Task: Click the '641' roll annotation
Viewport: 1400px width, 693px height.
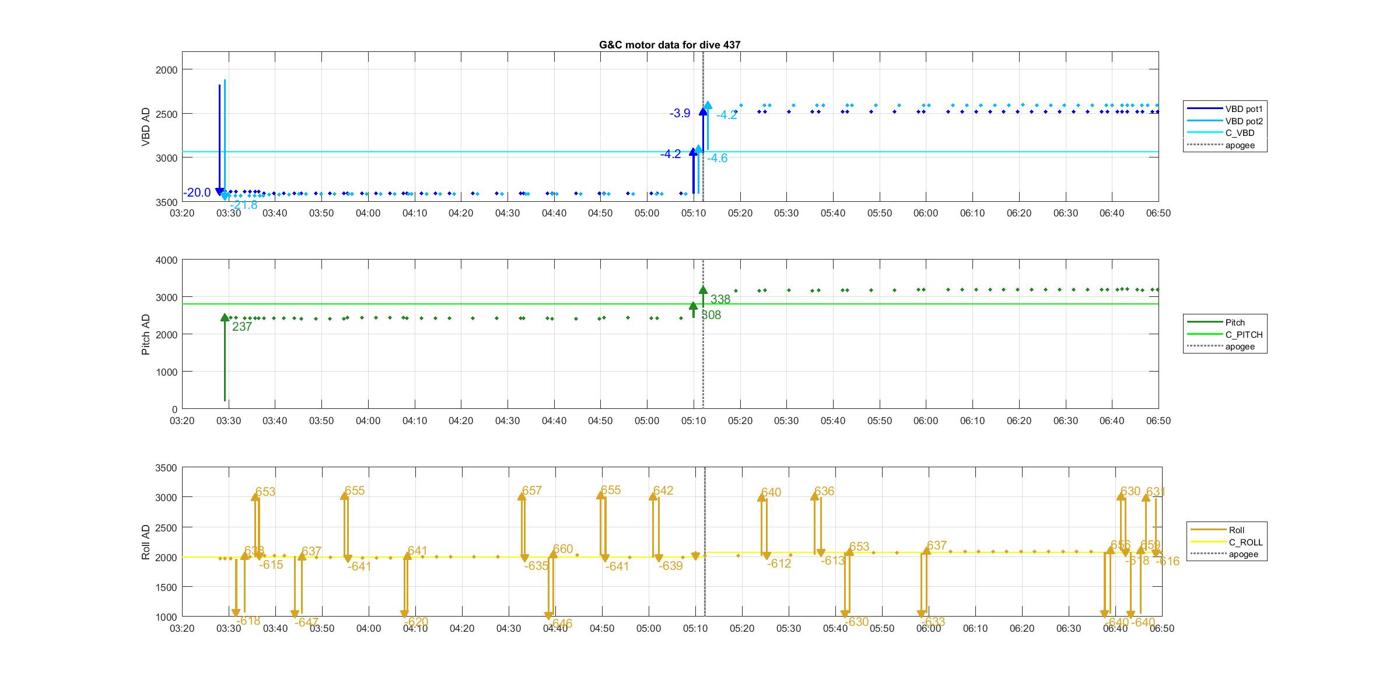Action: [x=417, y=551]
